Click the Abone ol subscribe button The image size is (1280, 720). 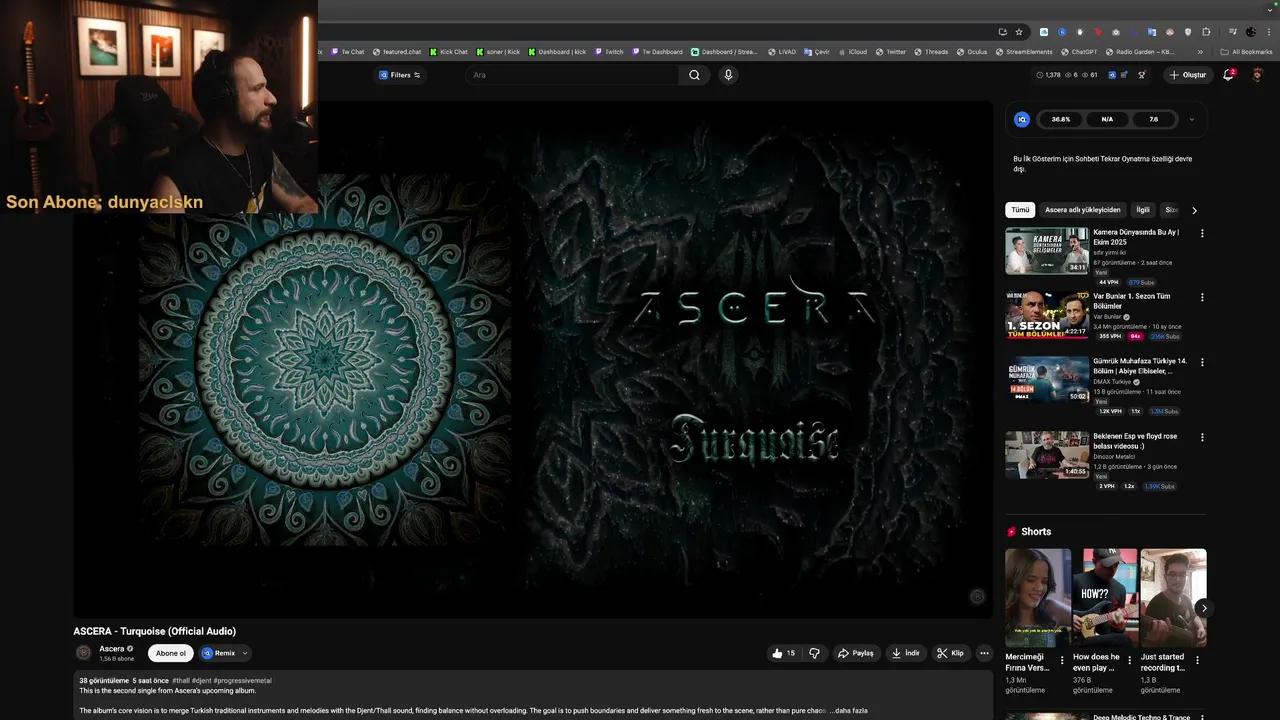(171, 653)
